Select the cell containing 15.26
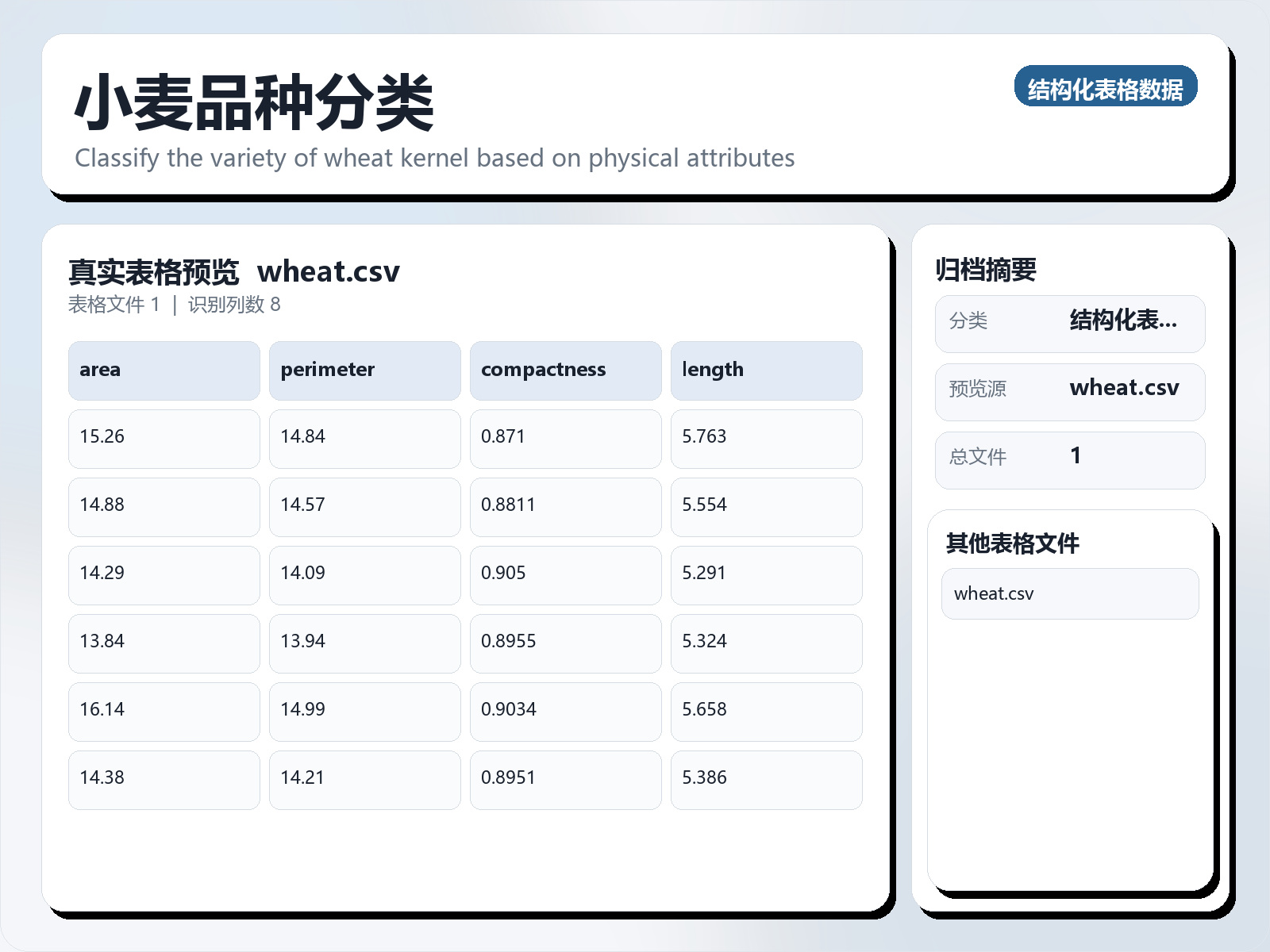The height and width of the screenshot is (952, 1270). (x=164, y=439)
